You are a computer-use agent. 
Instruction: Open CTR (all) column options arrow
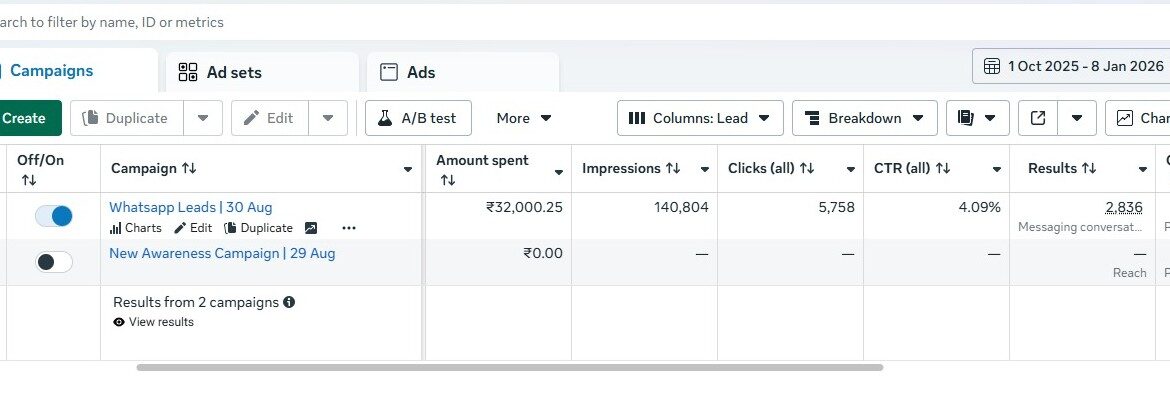(x=997, y=170)
